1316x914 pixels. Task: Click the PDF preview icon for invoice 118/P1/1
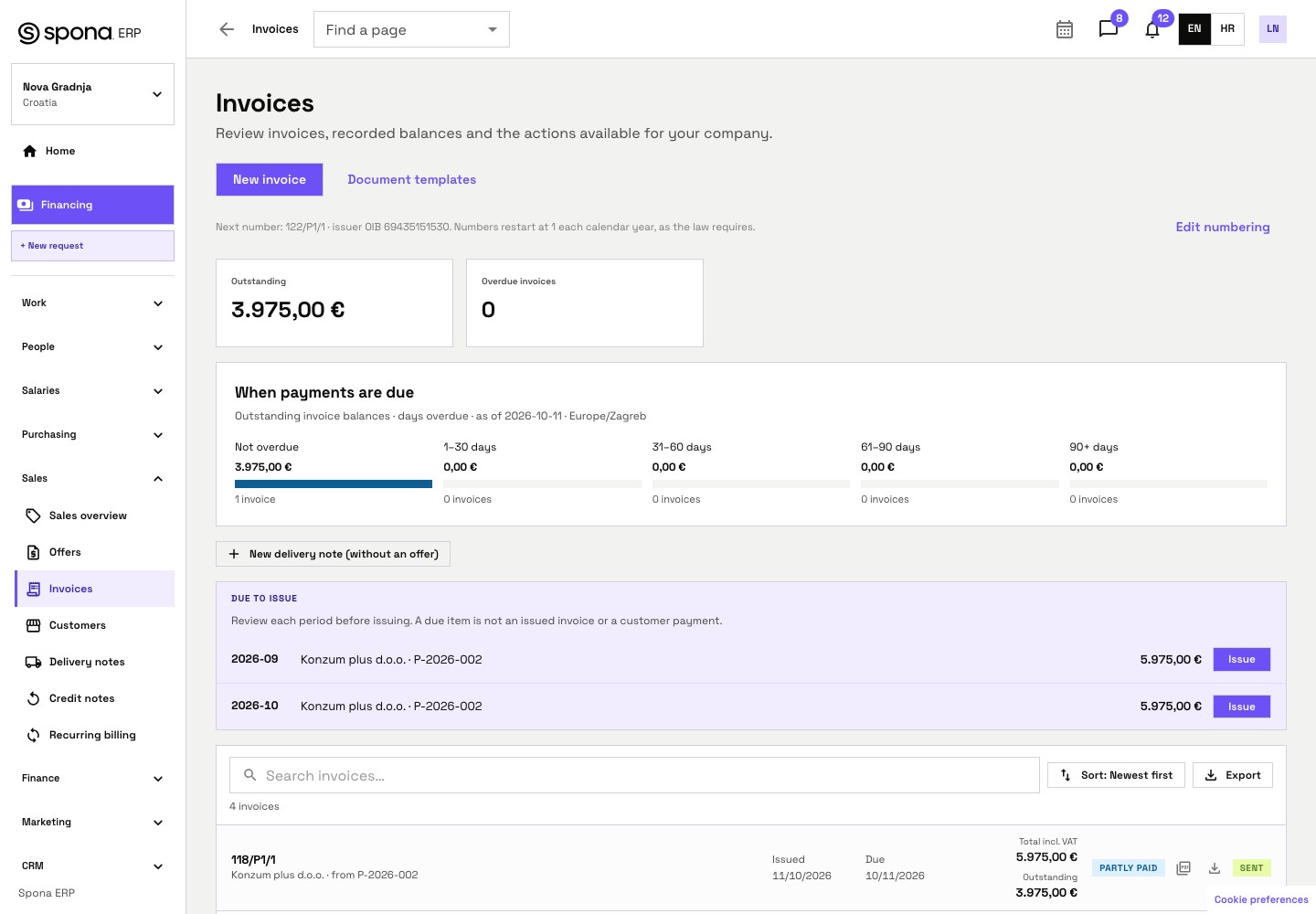point(1183,867)
